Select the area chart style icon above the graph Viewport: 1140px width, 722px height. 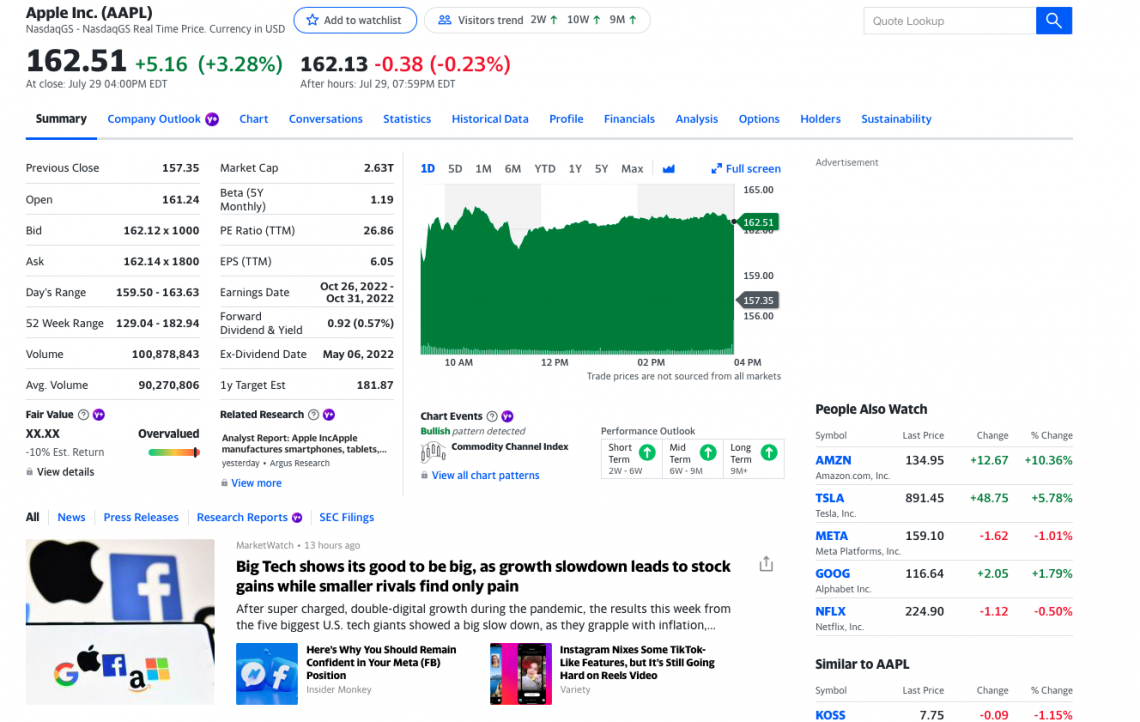click(x=668, y=168)
